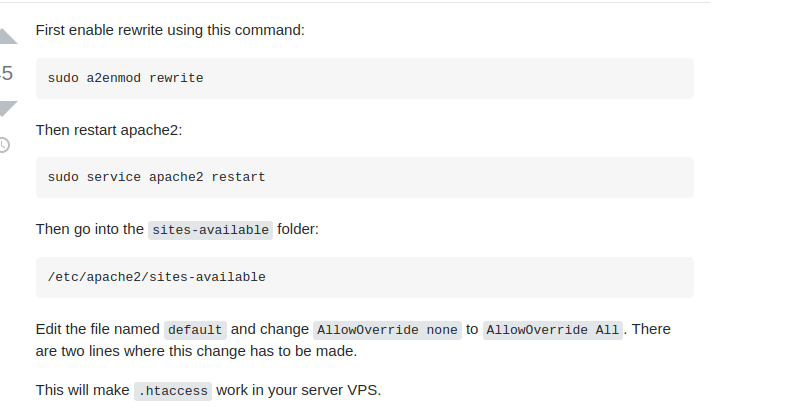This screenshot has height=409, width=793.
Task: Click the inline 'default' filename snippet
Action: (x=195, y=330)
